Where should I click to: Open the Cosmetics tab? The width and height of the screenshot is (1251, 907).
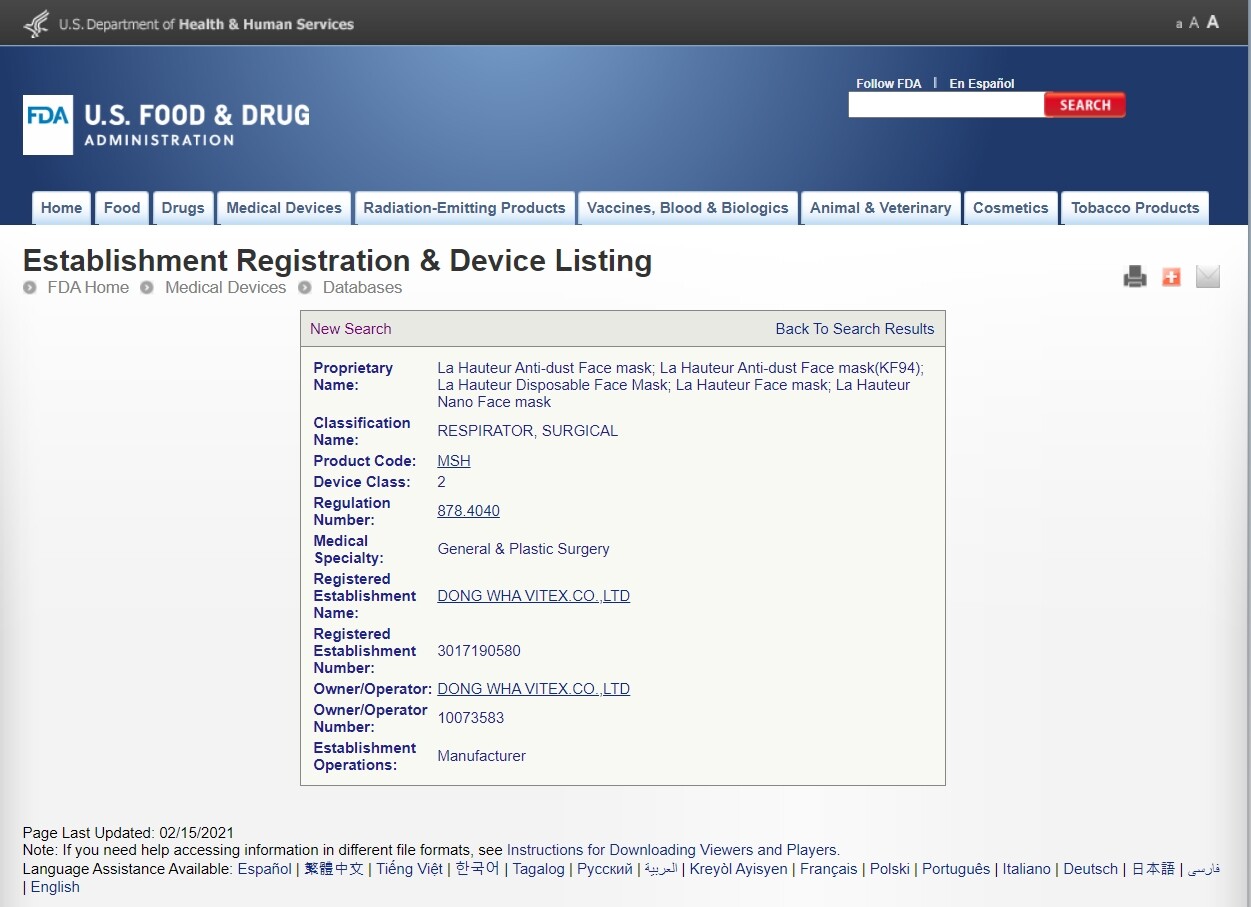1011,208
